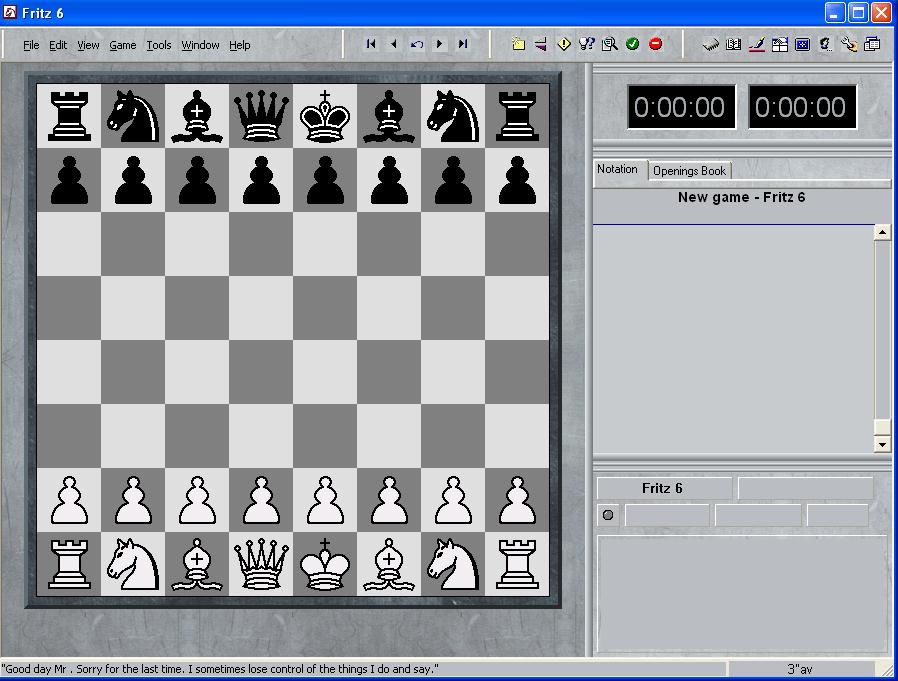Screen dimensions: 898x681
Task: Jump to the start of the game
Action: click(x=371, y=44)
